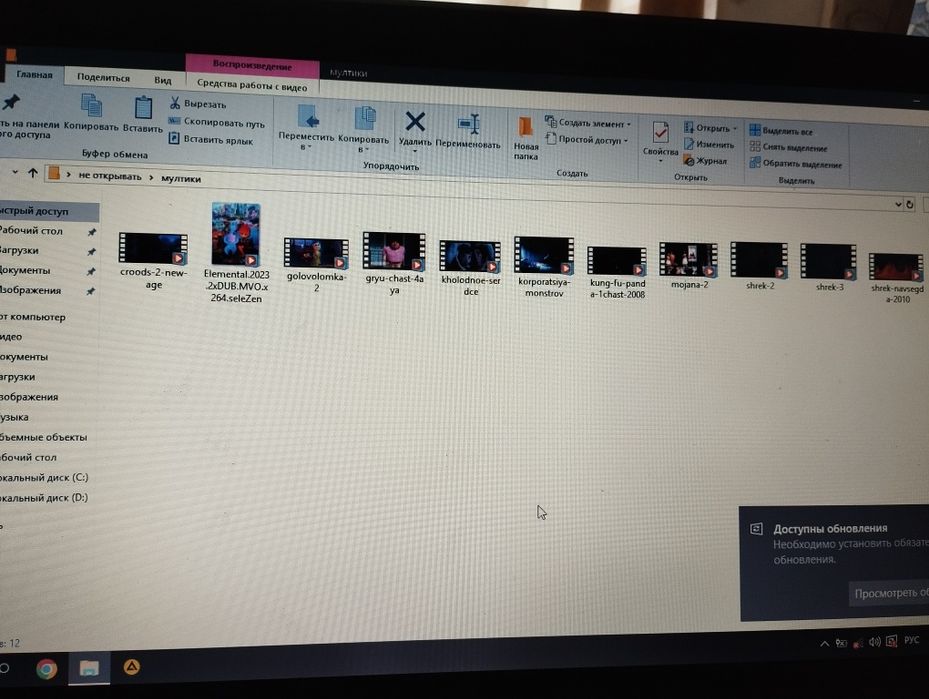Select the shrek-3 video file
The width and height of the screenshot is (929, 699).
click(828, 268)
